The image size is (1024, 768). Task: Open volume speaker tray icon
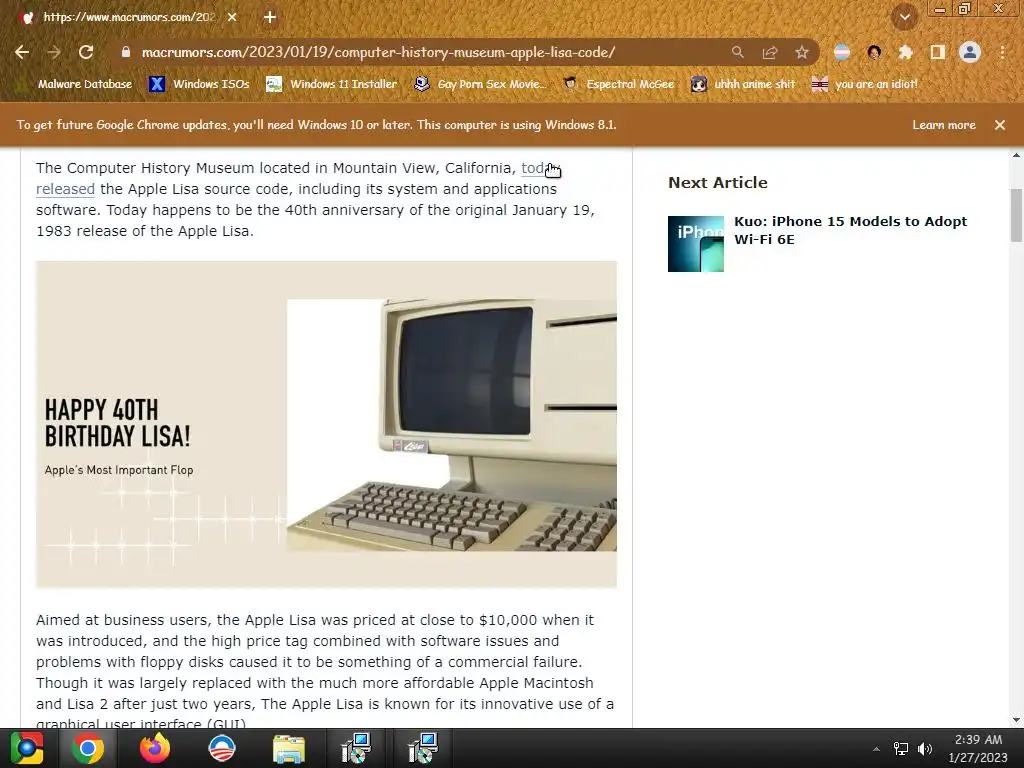[925, 749]
